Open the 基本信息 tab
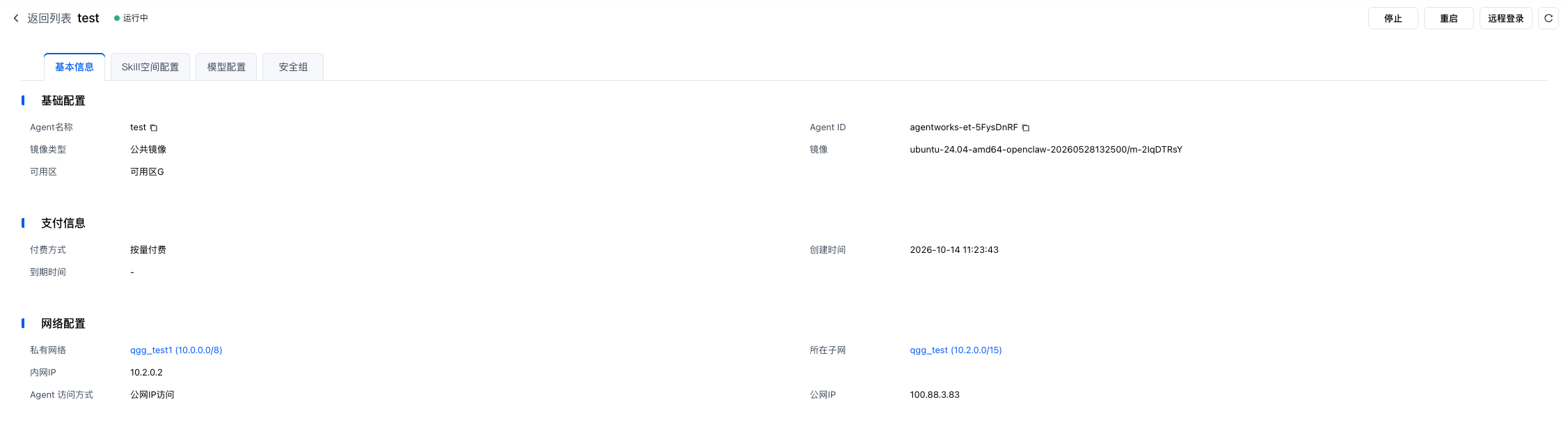 74,67
